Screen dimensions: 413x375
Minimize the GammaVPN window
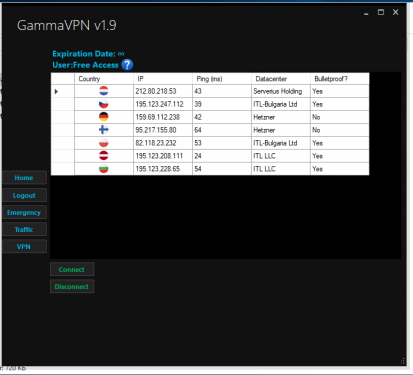pos(366,13)
